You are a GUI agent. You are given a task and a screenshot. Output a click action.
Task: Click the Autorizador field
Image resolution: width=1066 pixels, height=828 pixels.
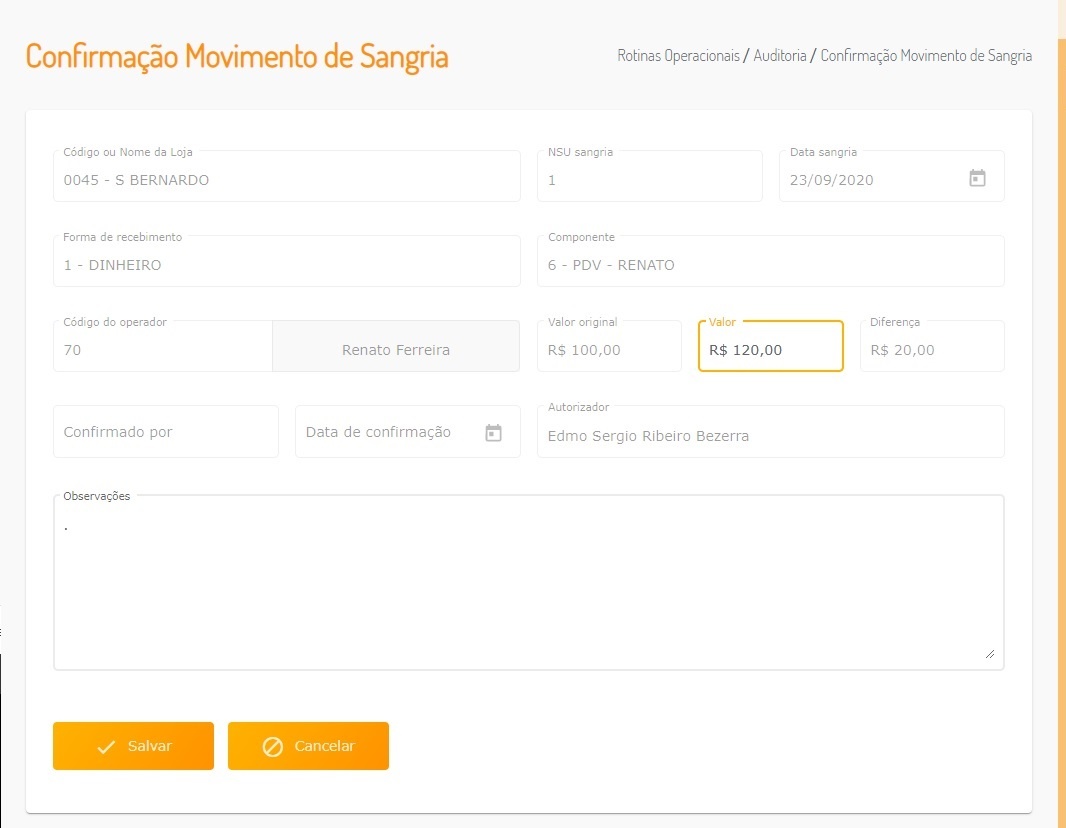coord(770,436)
